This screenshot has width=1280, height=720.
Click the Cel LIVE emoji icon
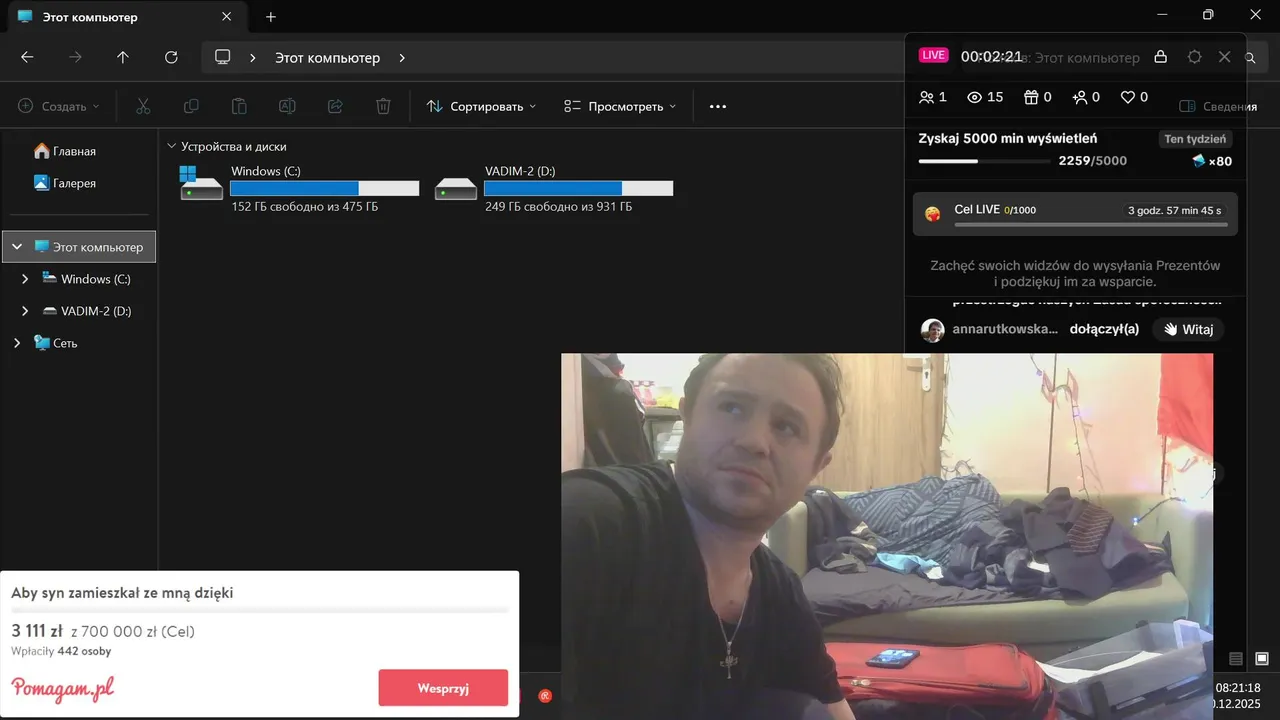(x=933, y=214)
